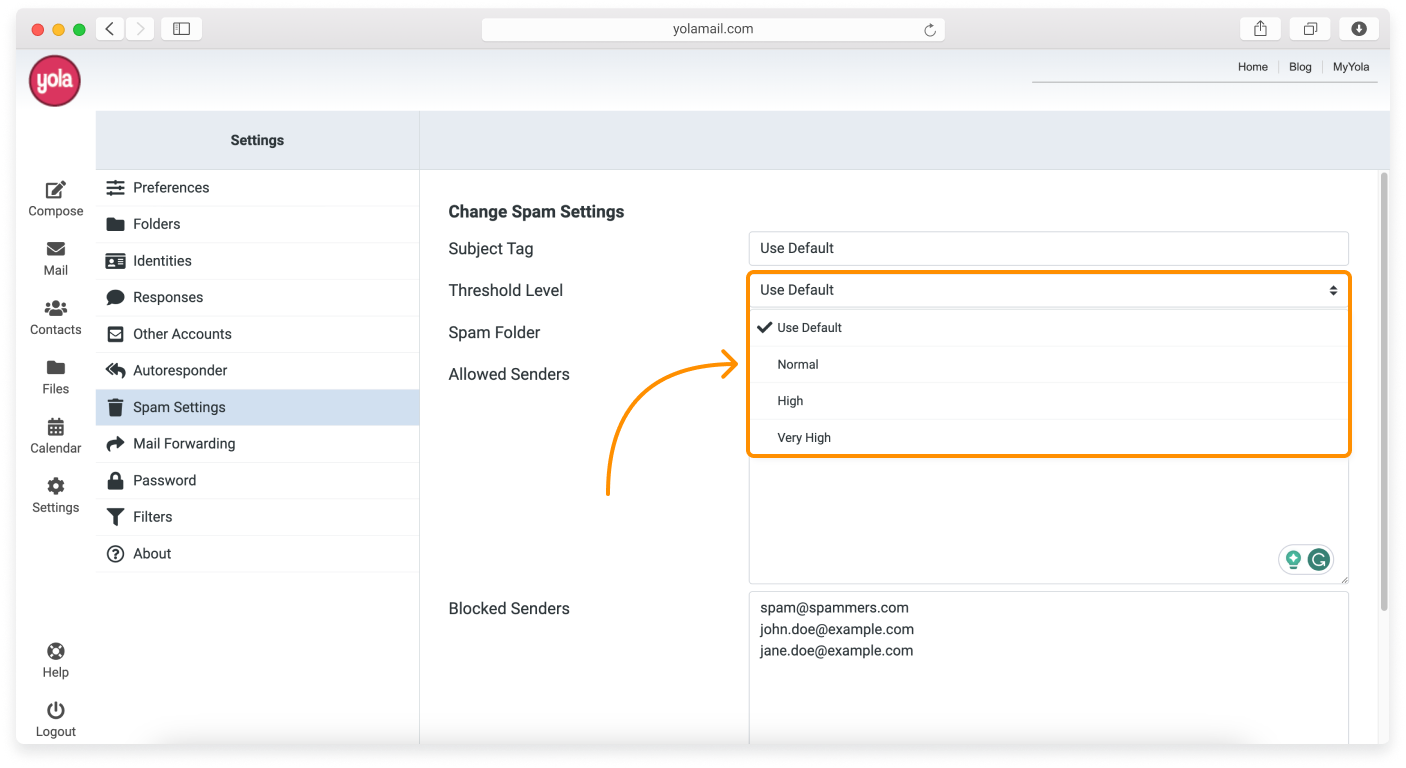Click in the Blocked Senders text area
Image resolution: width=1406 pixels, height=768 pixels.
1048,690
